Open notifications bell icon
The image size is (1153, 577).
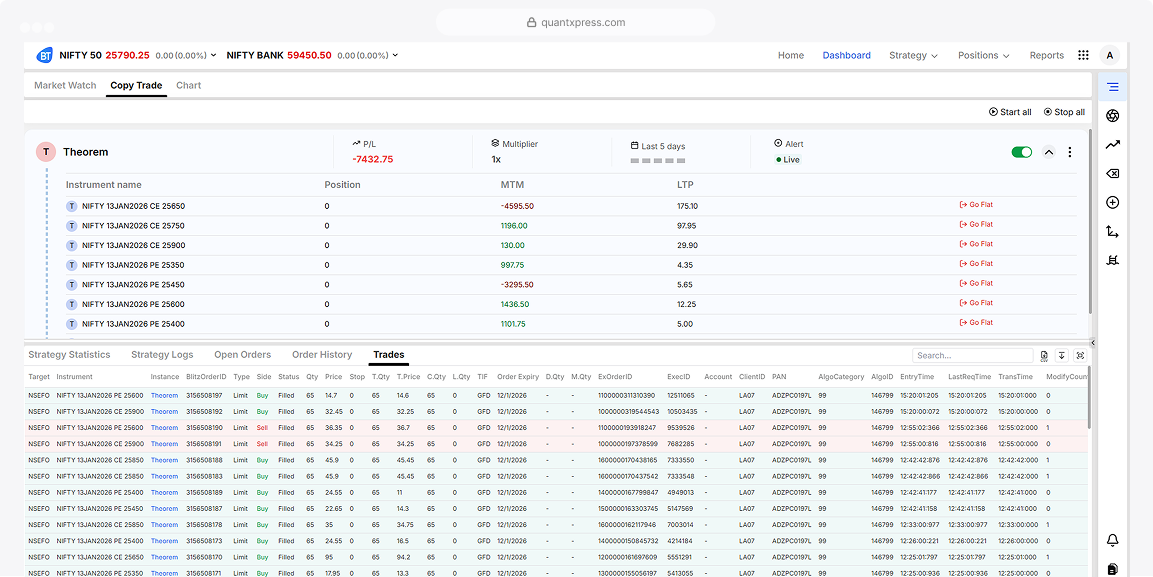tap(1113, 540)
